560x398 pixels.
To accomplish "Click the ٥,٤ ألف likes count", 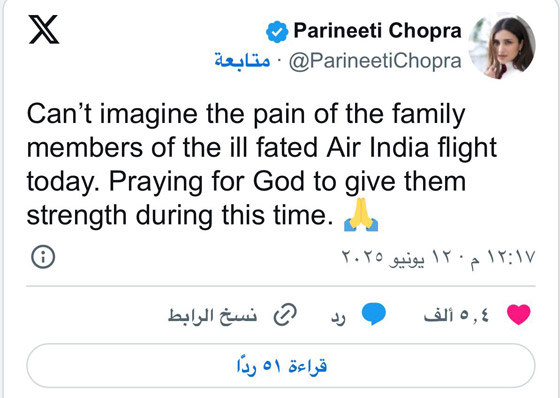I will tap(456, 316).
